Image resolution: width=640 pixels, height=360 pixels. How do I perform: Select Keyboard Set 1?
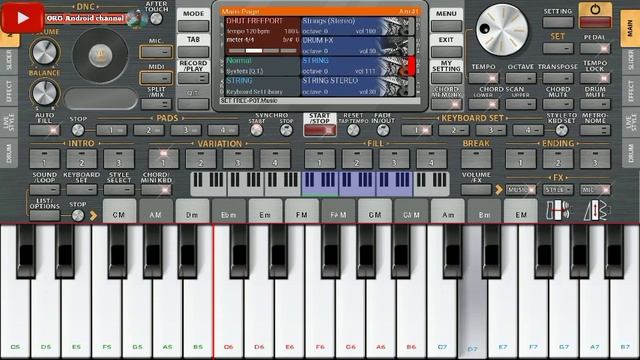click(x=417, y=130)
